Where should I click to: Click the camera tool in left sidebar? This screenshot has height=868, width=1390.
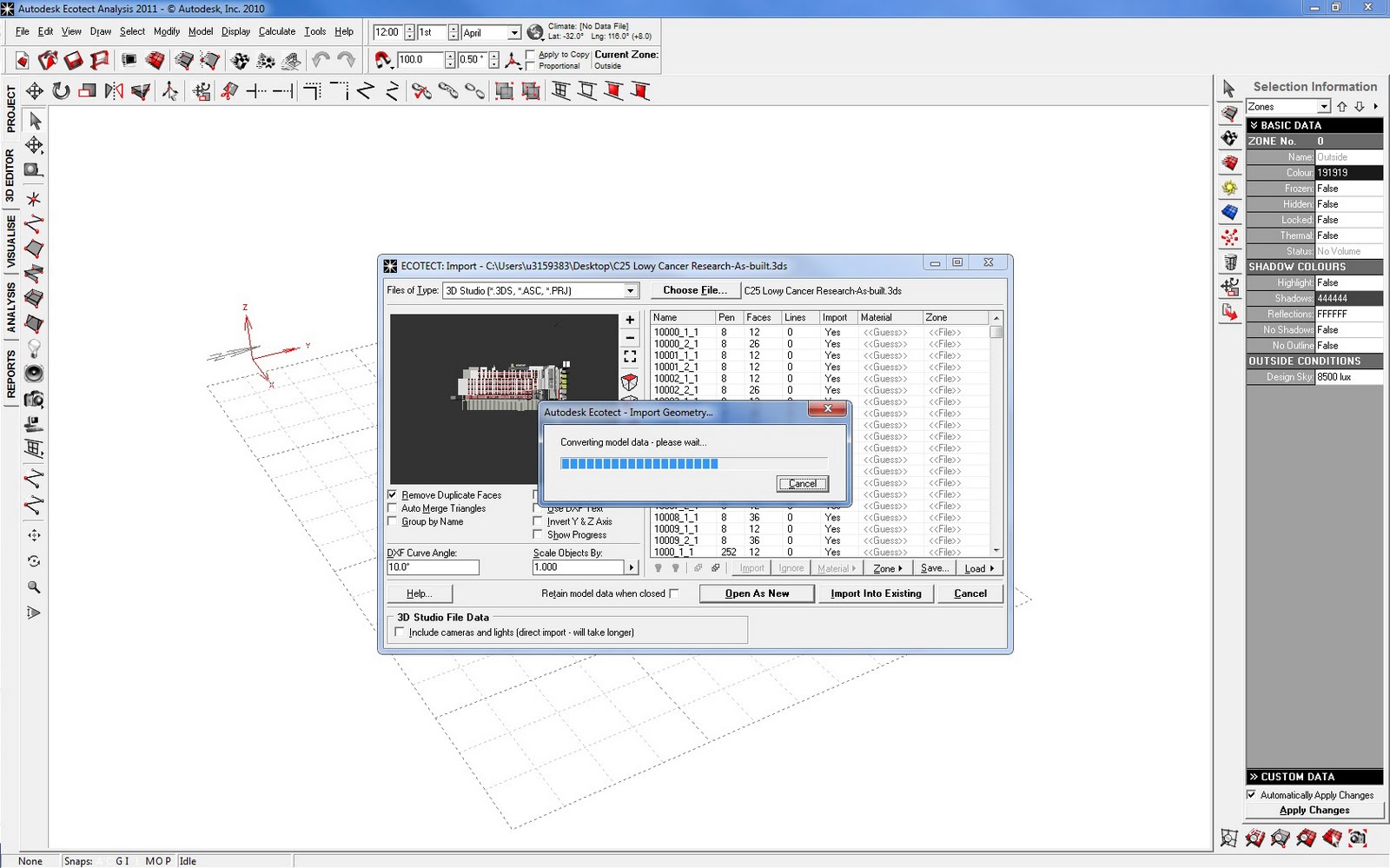[34, 399]
